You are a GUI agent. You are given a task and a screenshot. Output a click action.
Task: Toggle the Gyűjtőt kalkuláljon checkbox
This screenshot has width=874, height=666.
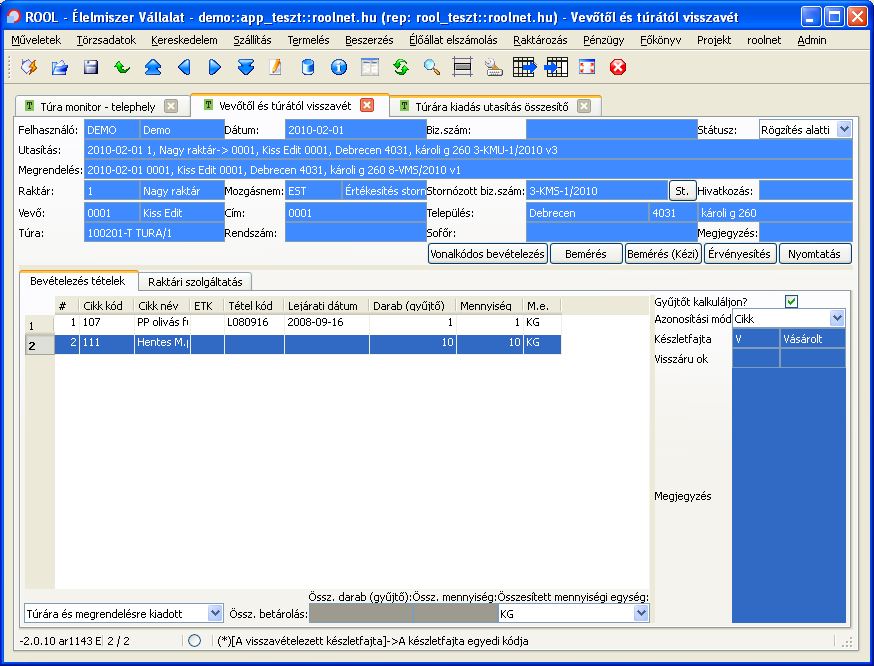coord(792,301)
